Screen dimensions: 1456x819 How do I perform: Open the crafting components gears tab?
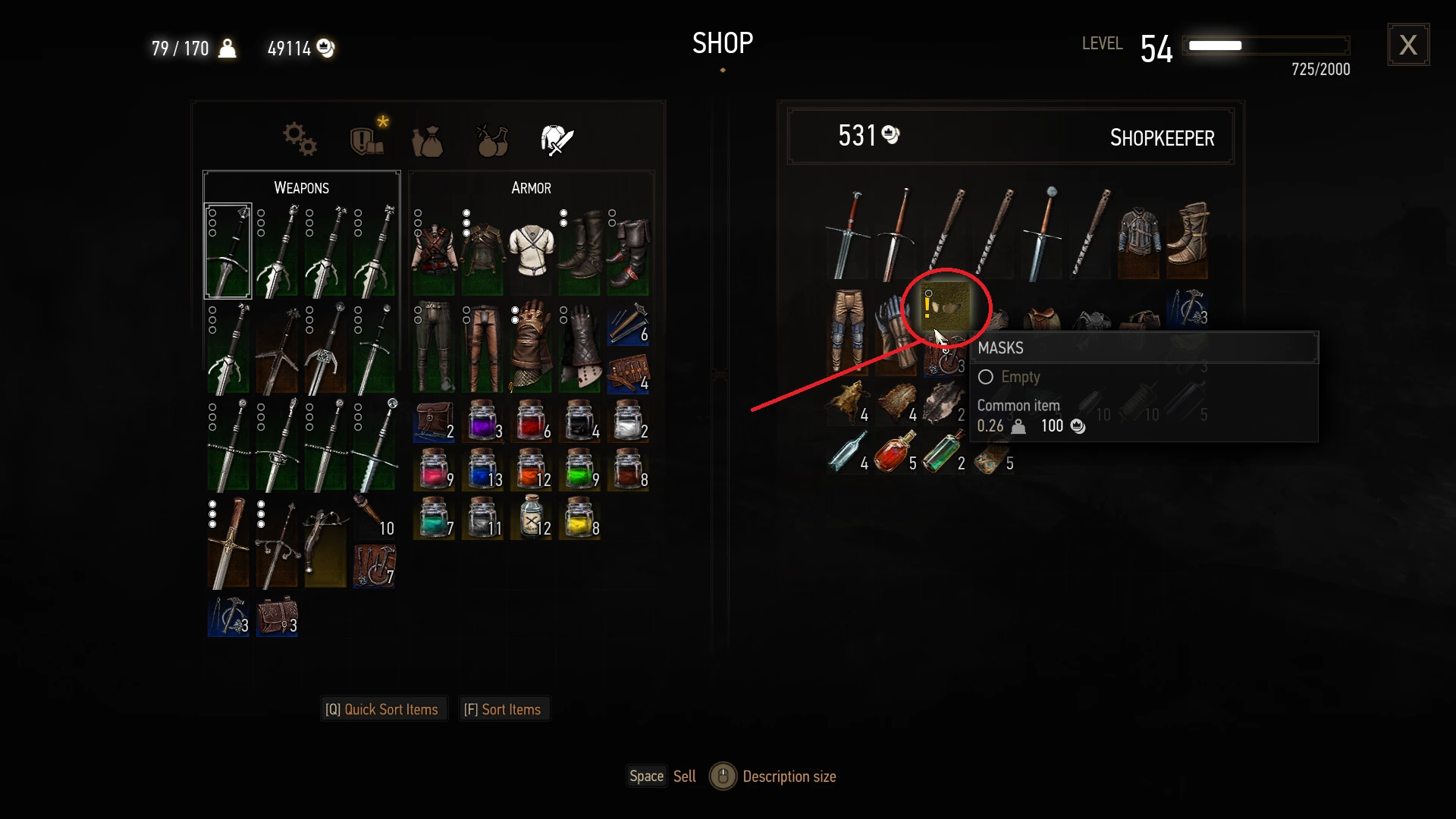[300, 140]
